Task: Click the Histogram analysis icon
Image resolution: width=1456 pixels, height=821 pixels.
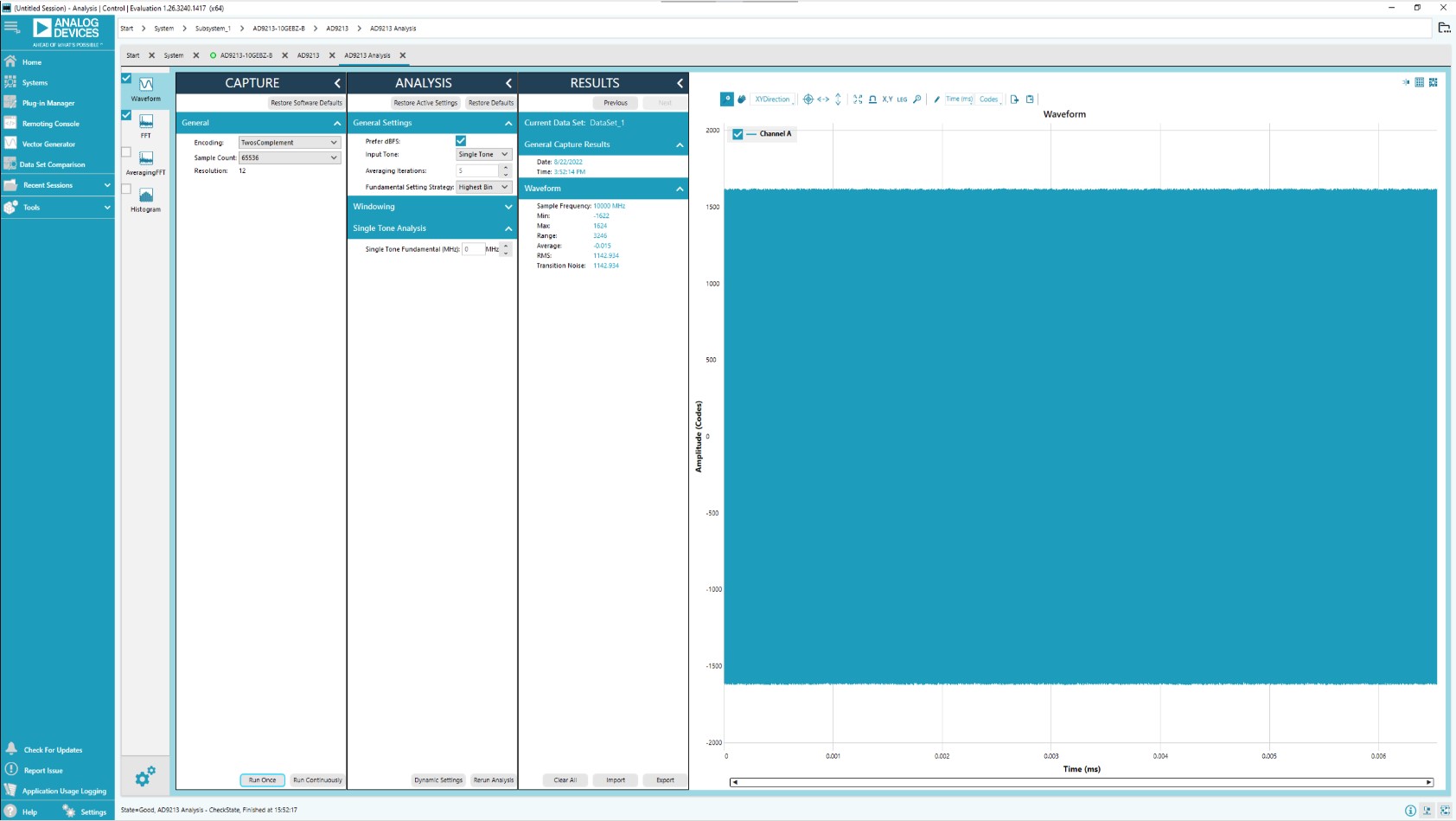Action: [146, 196]
